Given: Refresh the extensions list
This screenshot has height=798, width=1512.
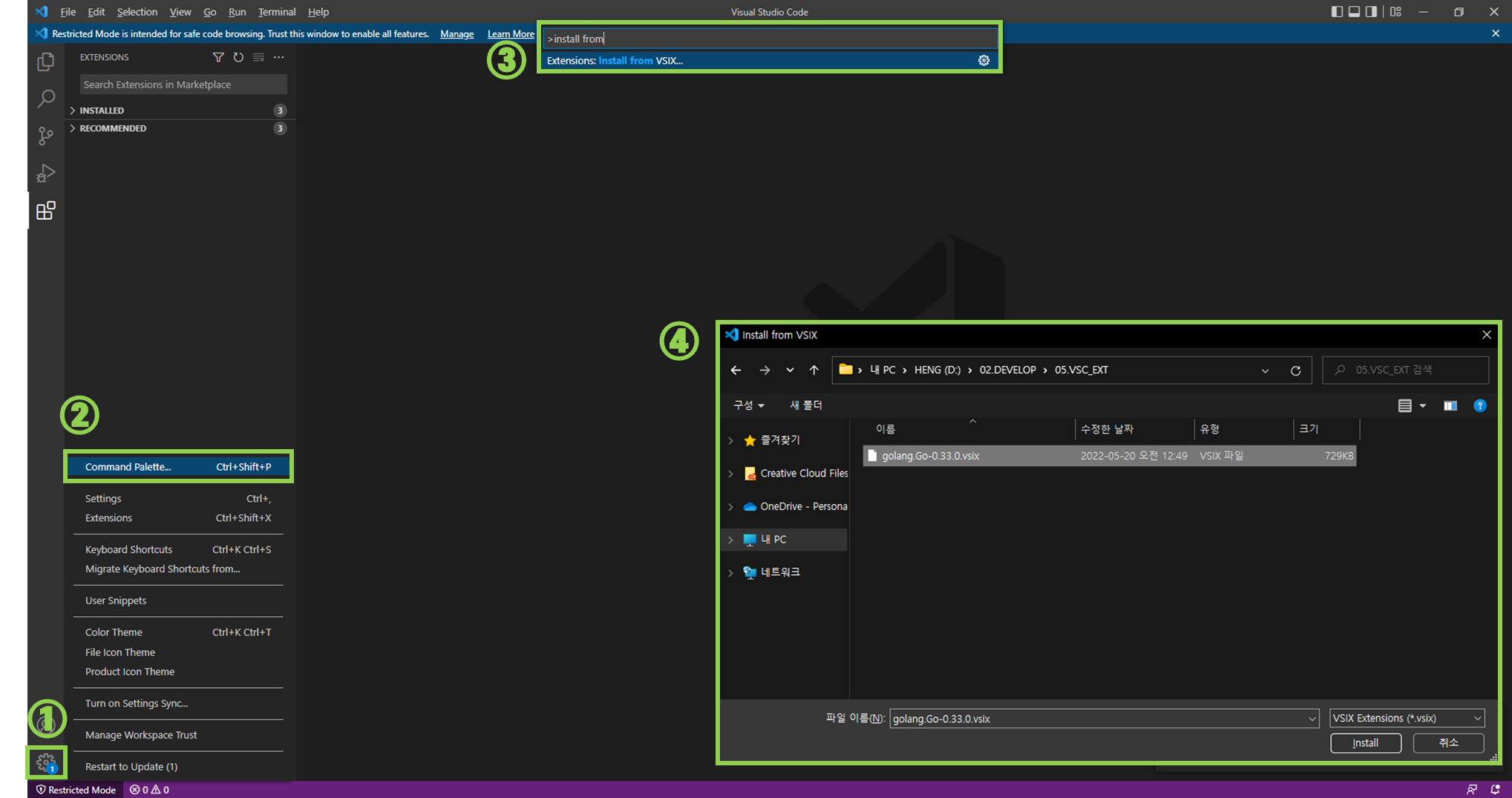Looking at the screenshot, I should [238, 57].
